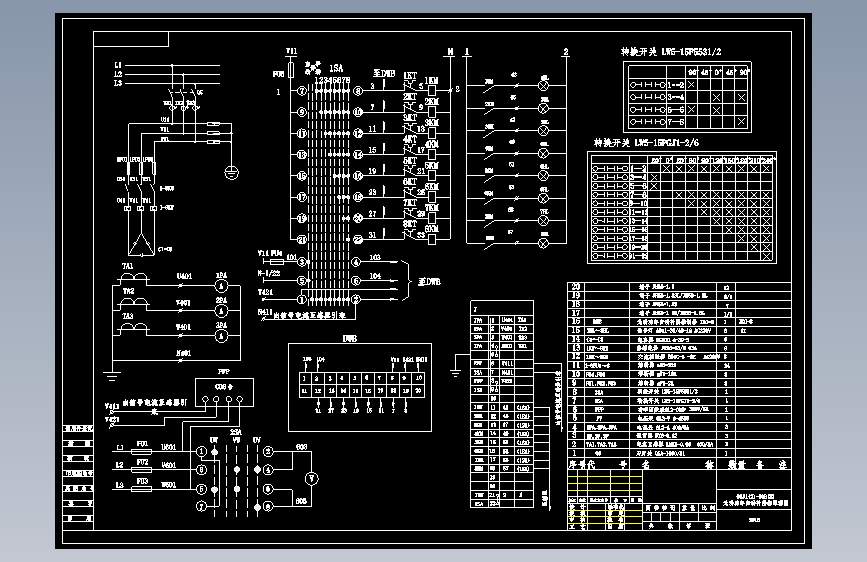Image resolution: width=867 pixels, height=562 pixels.
Task: Click the V11 label above fuse FU5
Action: point(291,51)
